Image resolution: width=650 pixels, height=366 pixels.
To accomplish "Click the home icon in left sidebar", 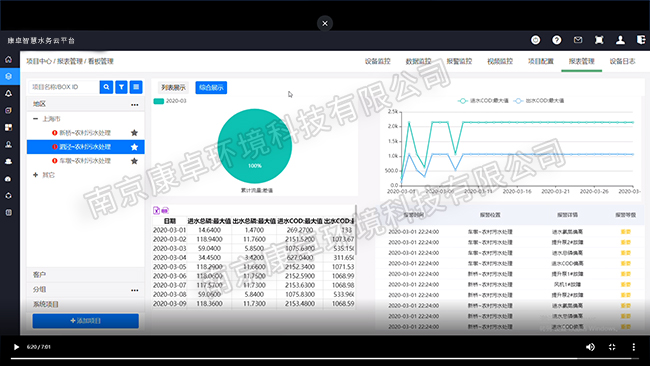I will (8, 60).
